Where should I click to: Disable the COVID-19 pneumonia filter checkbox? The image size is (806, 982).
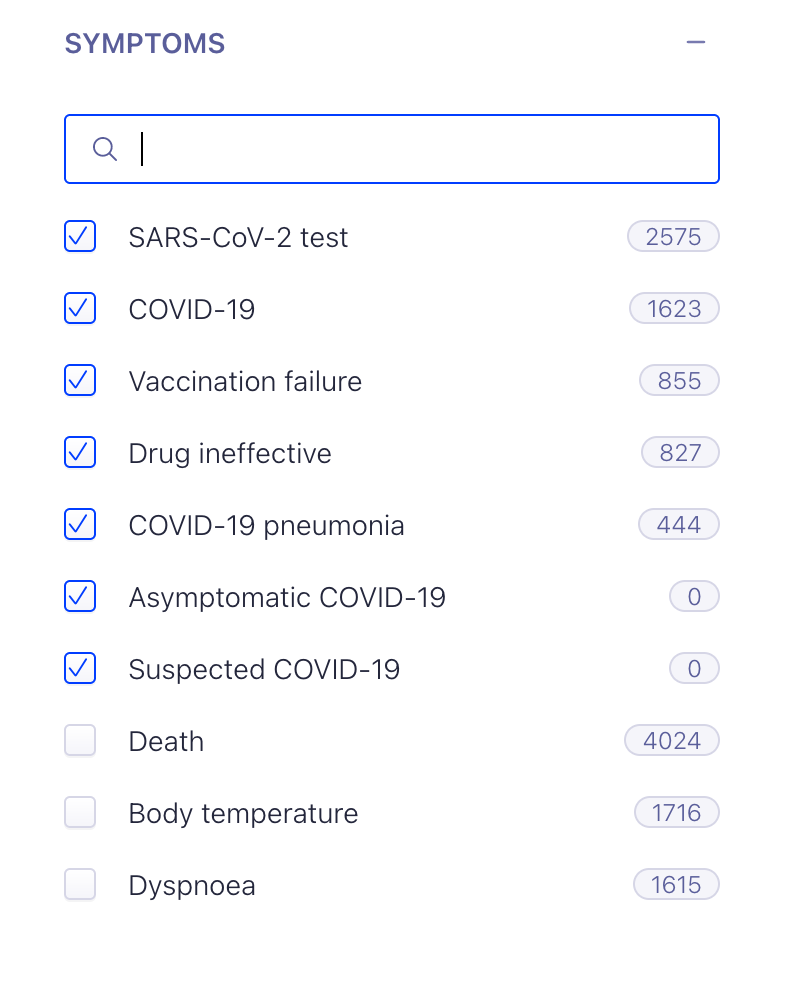[80, 524]
